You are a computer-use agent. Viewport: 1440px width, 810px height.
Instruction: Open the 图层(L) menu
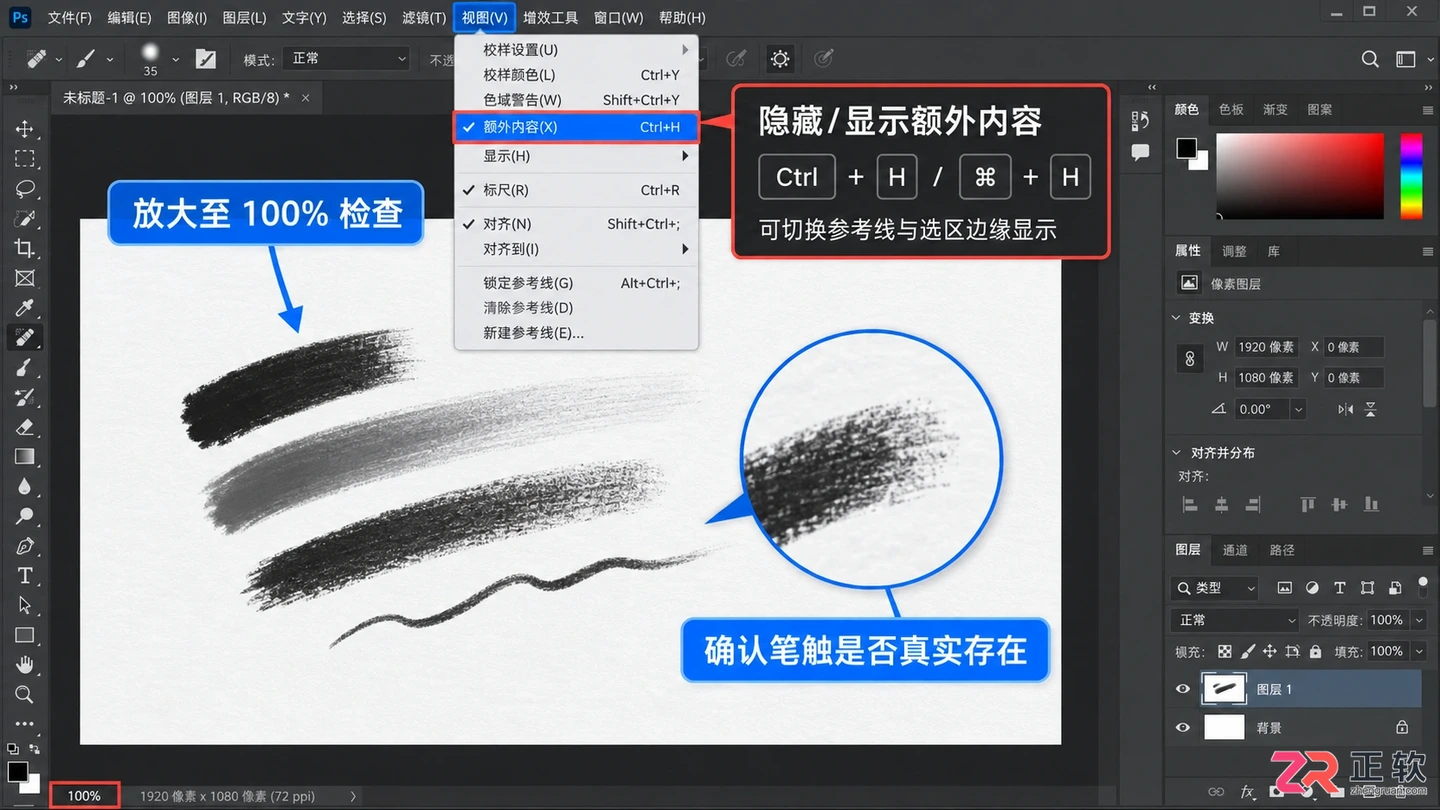(244, 18)
